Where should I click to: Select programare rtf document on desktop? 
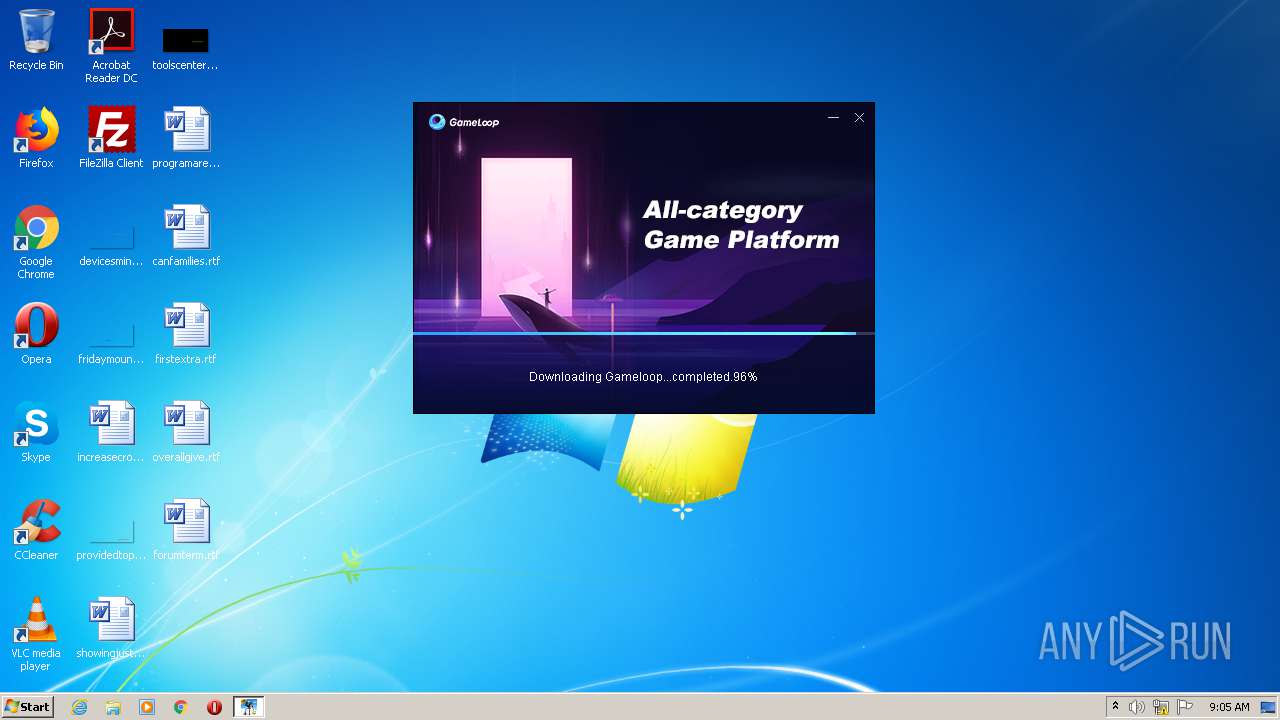(x=186, y=138)
